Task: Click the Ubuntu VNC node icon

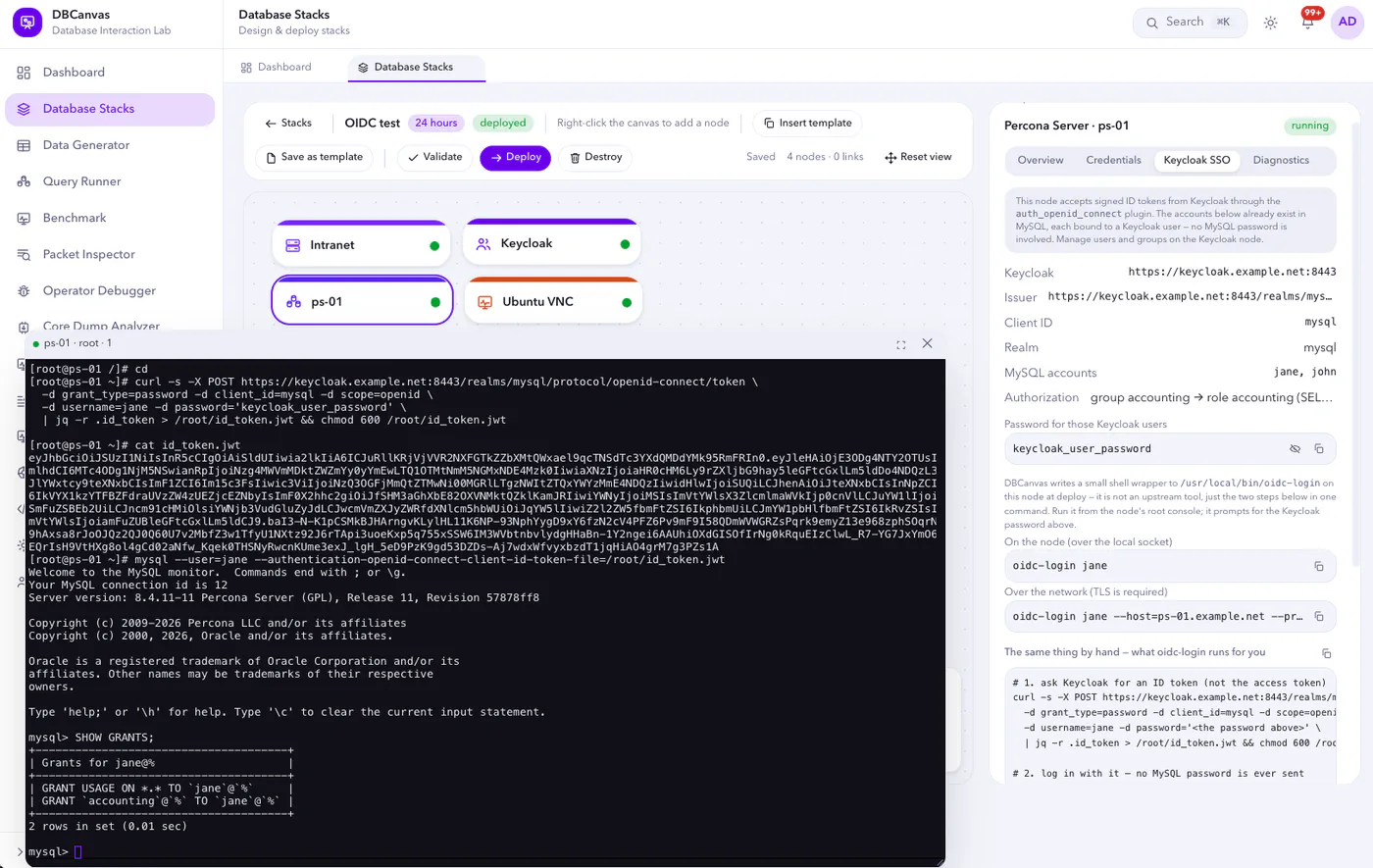Action: [x=484, y=302]
